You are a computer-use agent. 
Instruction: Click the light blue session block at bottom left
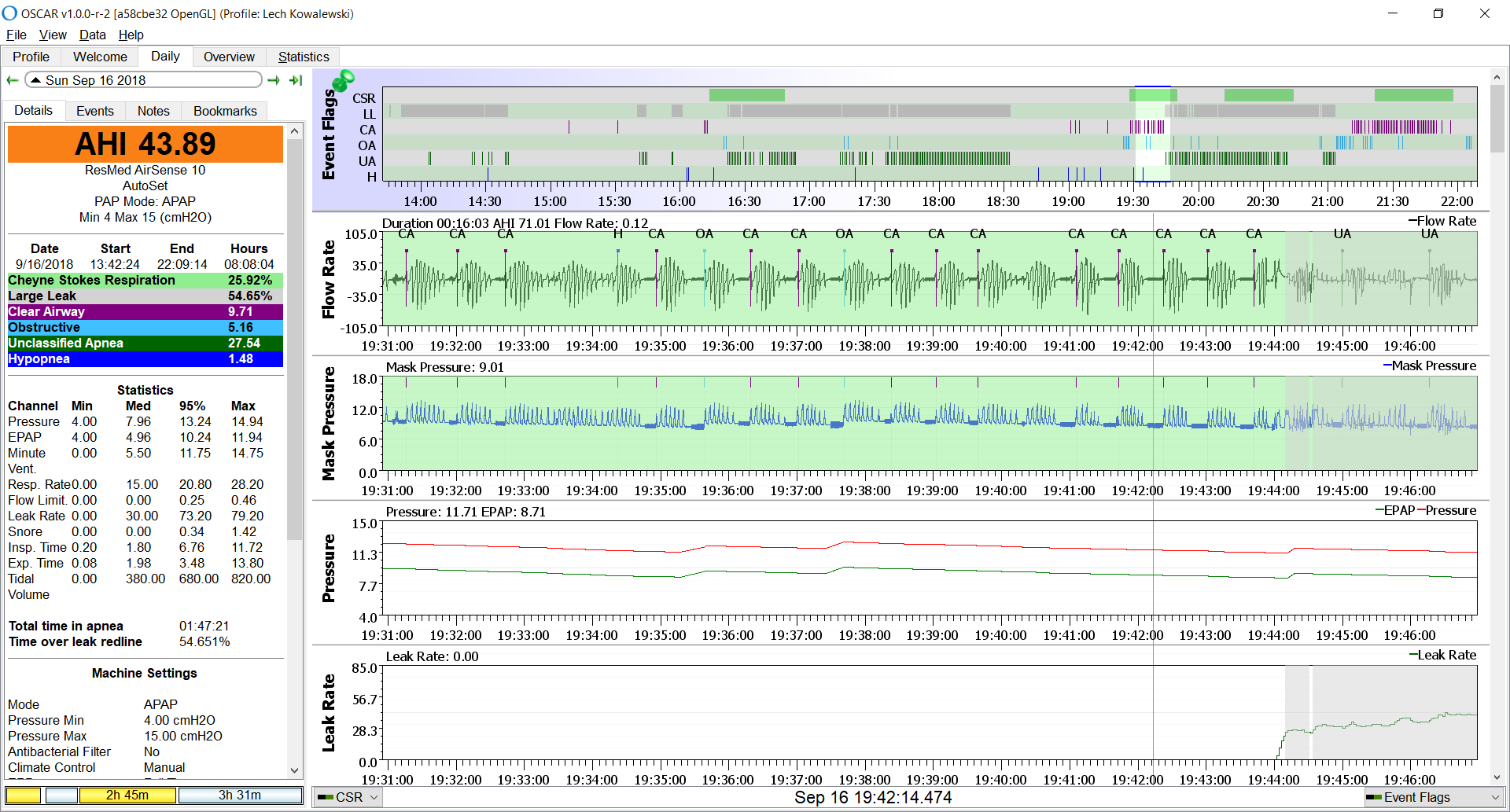tap(61, 795)
